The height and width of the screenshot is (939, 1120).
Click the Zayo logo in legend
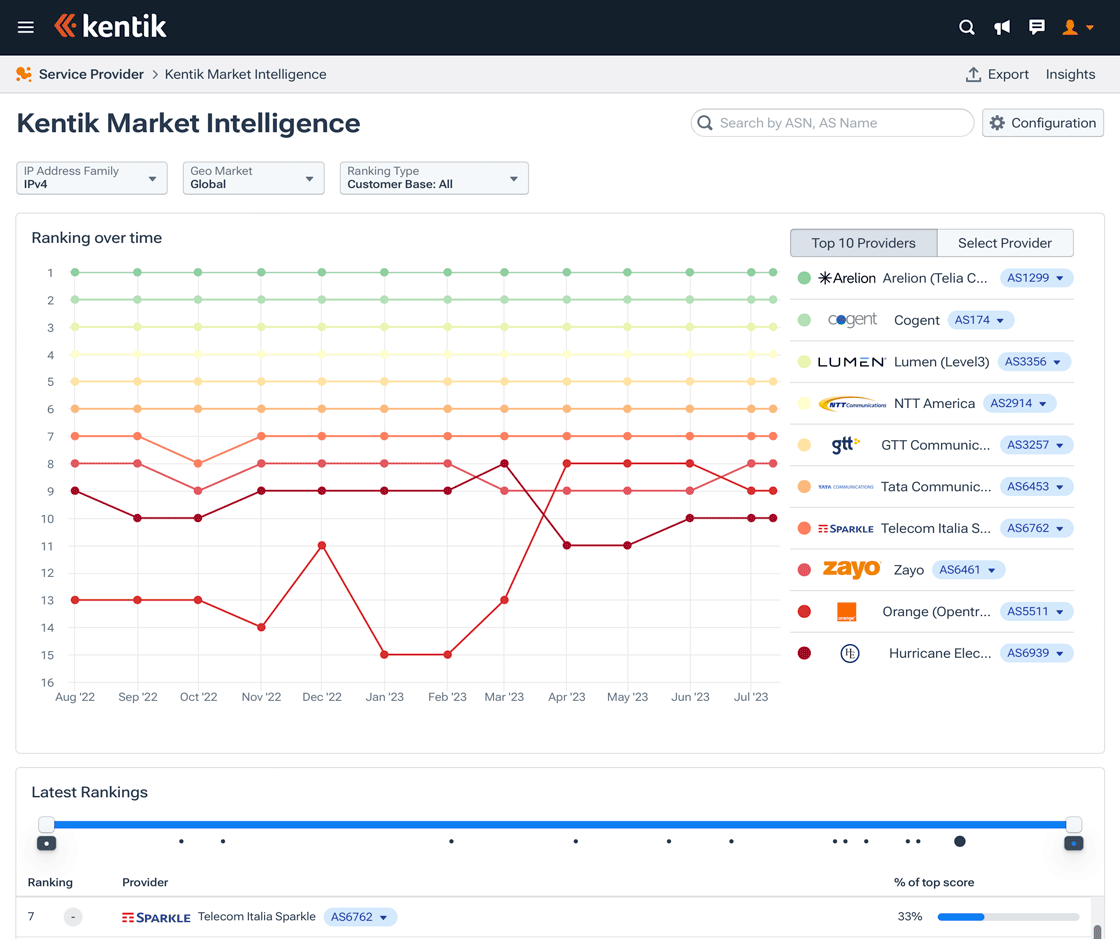coord(851,570)
